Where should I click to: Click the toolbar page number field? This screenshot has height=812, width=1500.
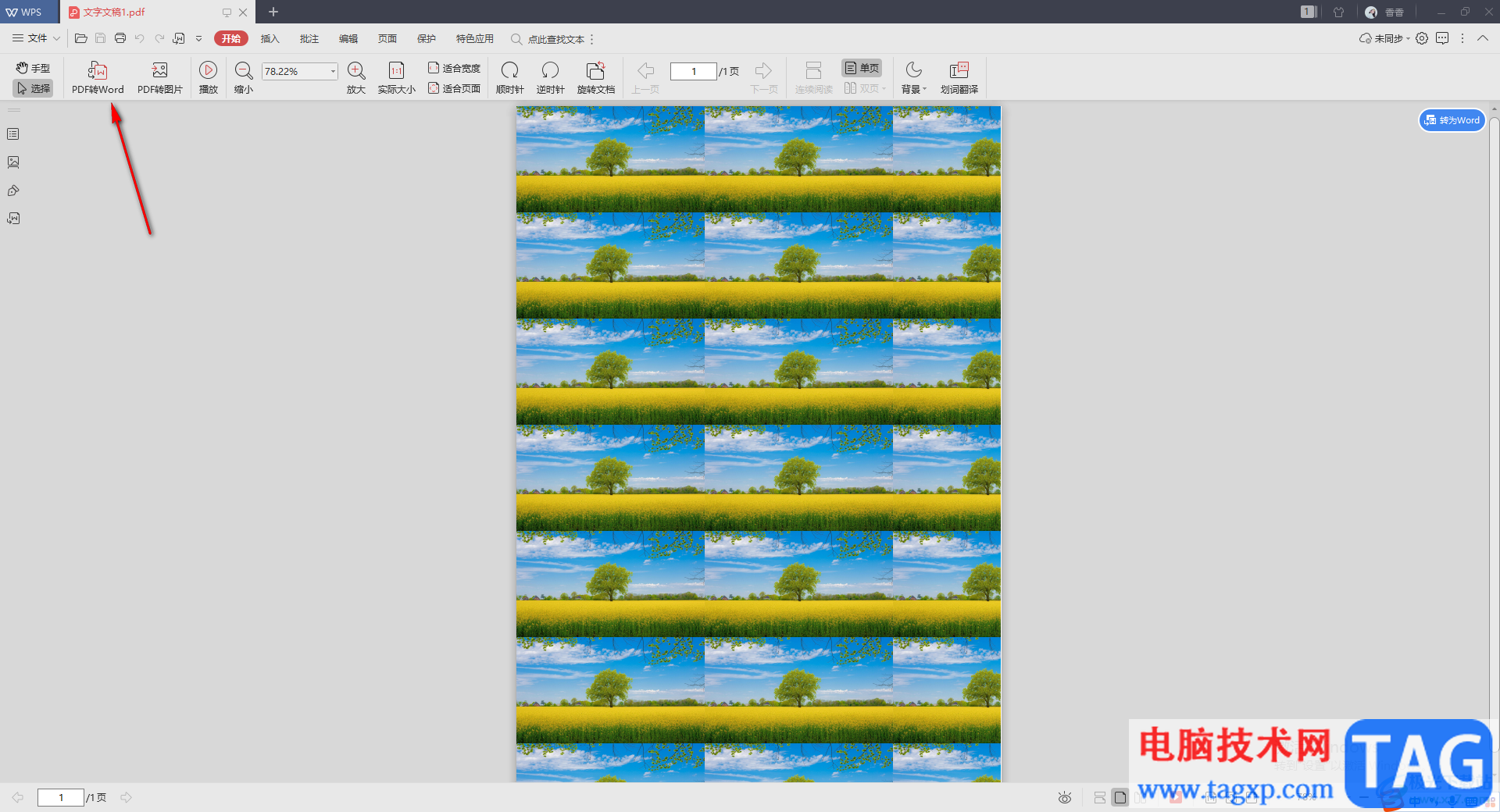coord(694,71)
